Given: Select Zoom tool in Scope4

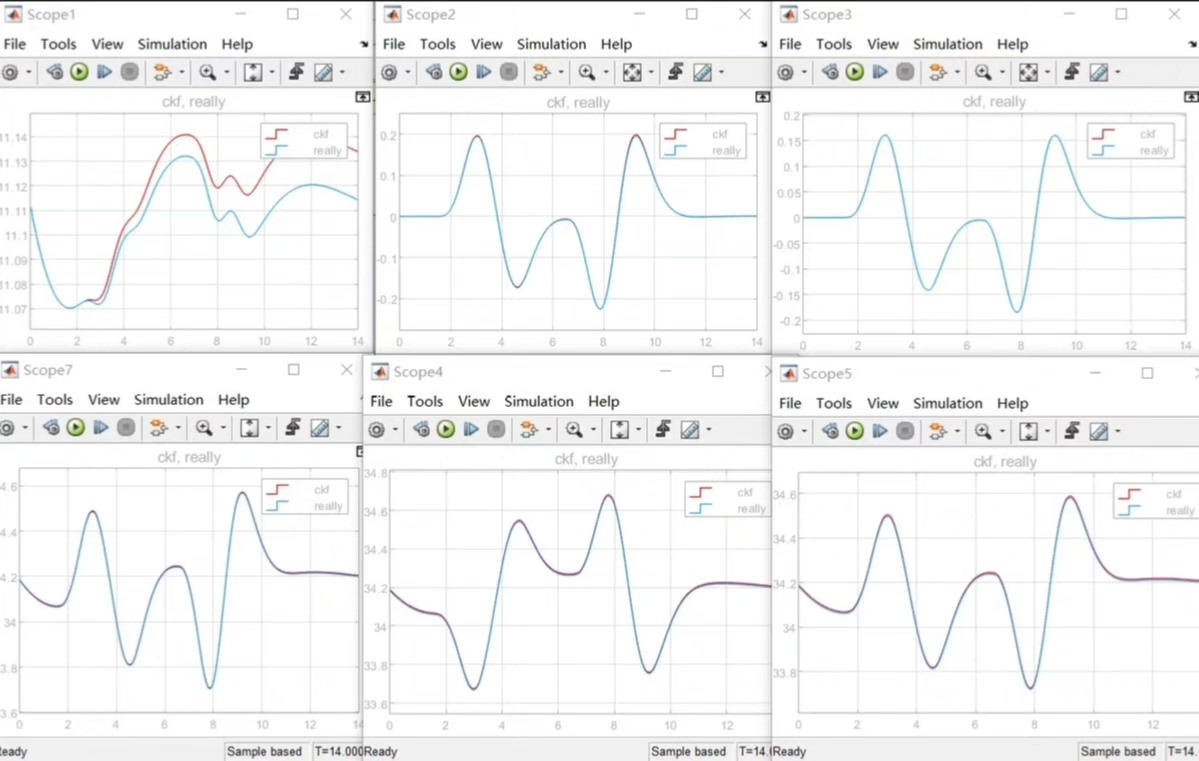Looking at the screenshot, I should (574, 429).
